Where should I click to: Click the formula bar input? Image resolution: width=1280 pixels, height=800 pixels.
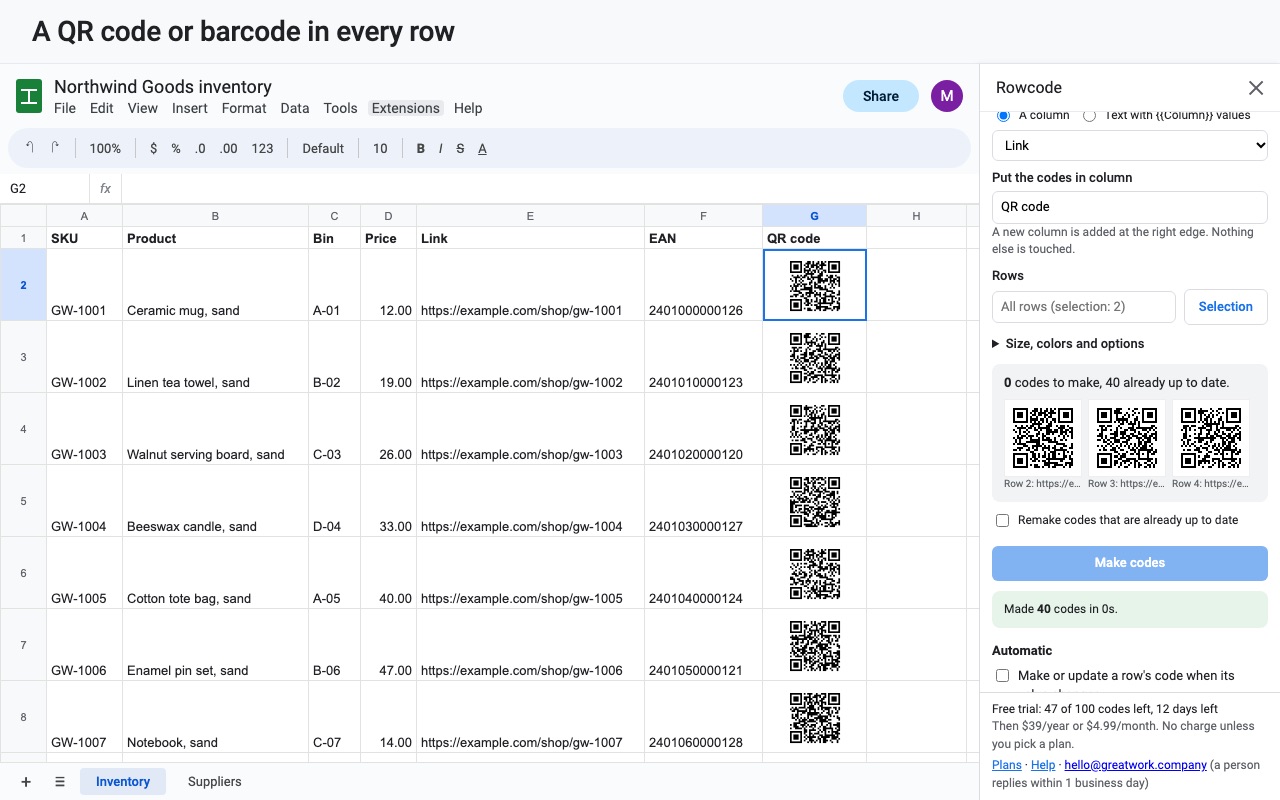point(548,188)
